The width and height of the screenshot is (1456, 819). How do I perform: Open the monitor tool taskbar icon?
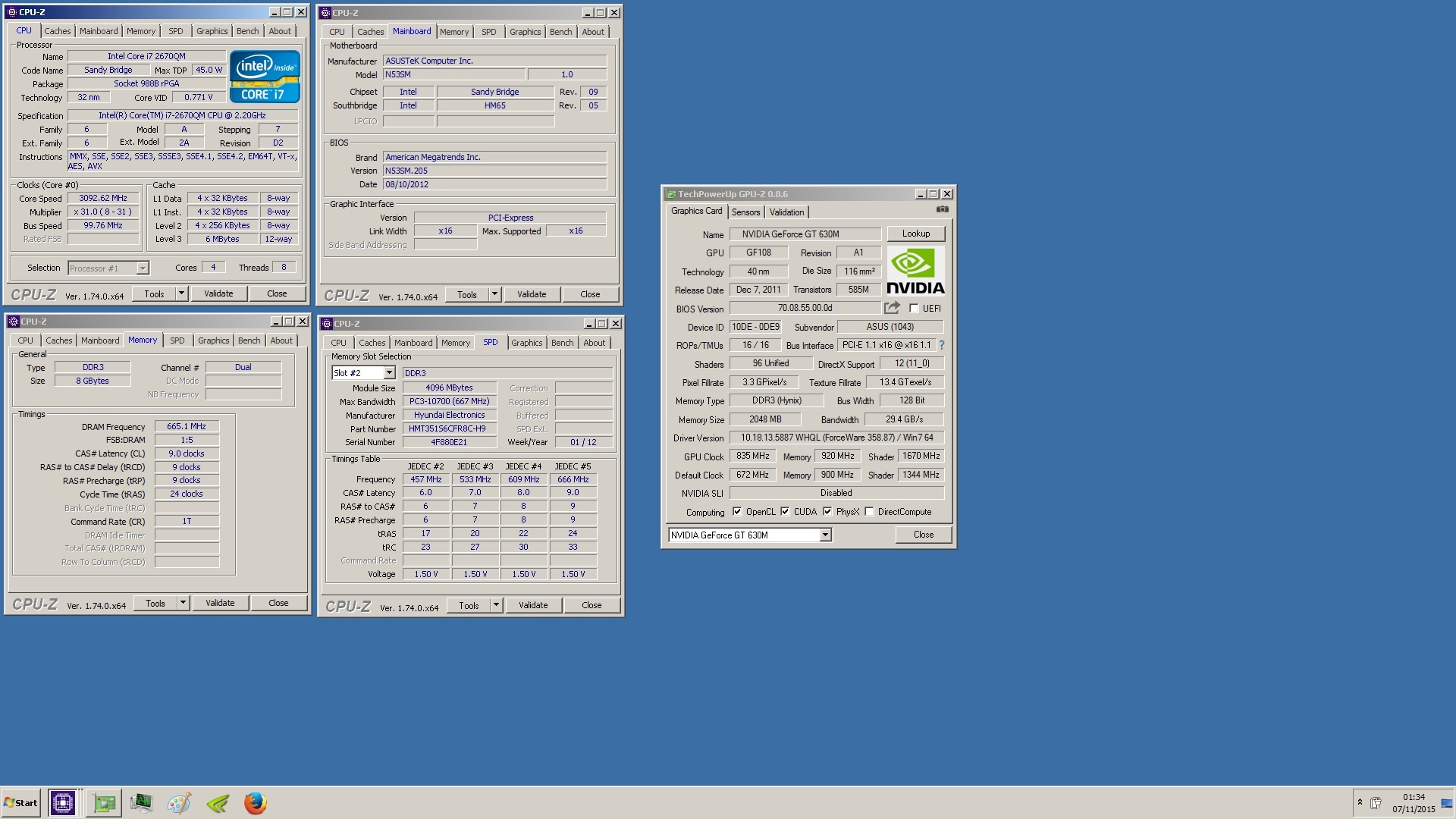pyautogui.click(x=142, y=802)
